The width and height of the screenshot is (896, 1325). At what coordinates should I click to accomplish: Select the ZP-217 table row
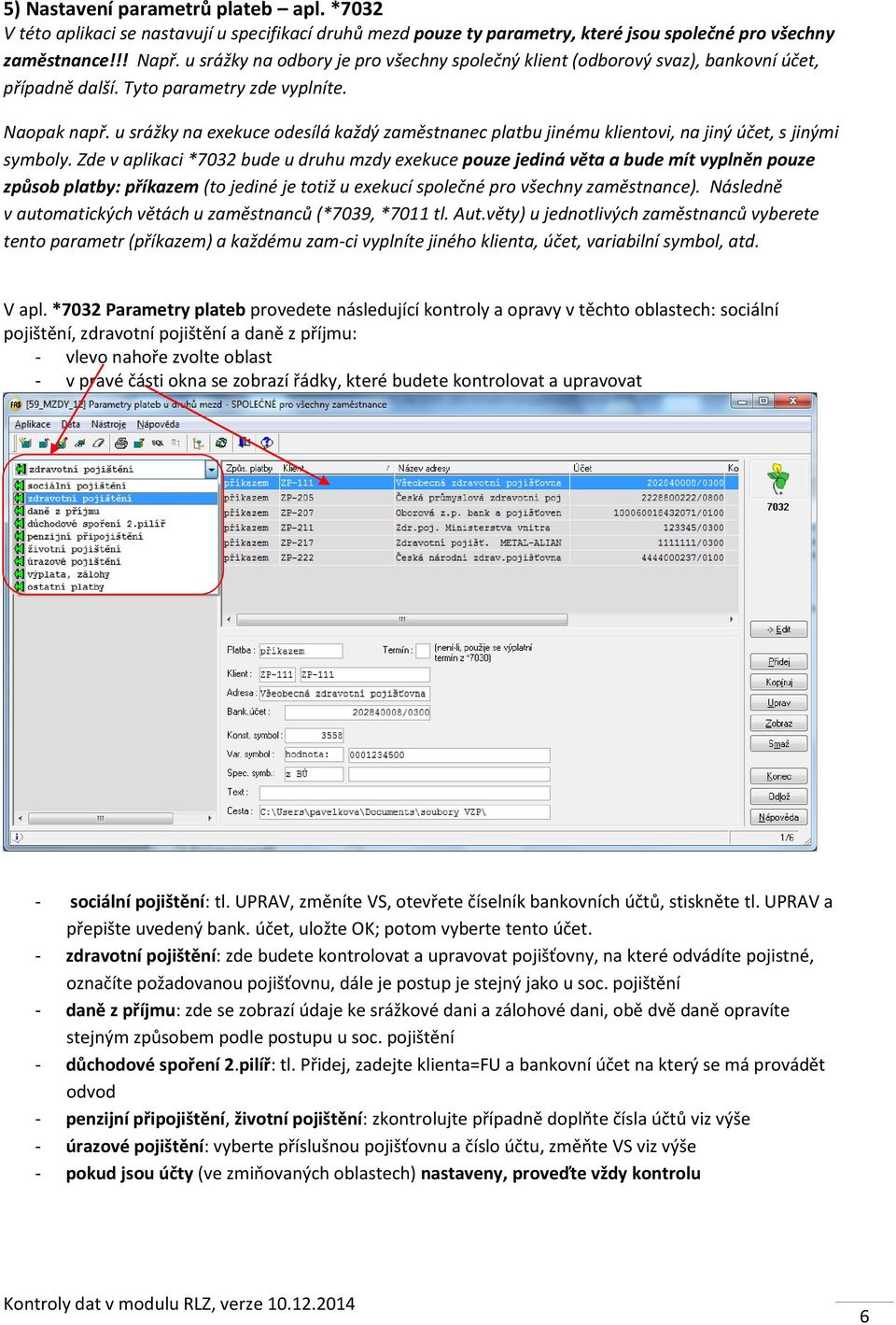[x=481, y=543]
